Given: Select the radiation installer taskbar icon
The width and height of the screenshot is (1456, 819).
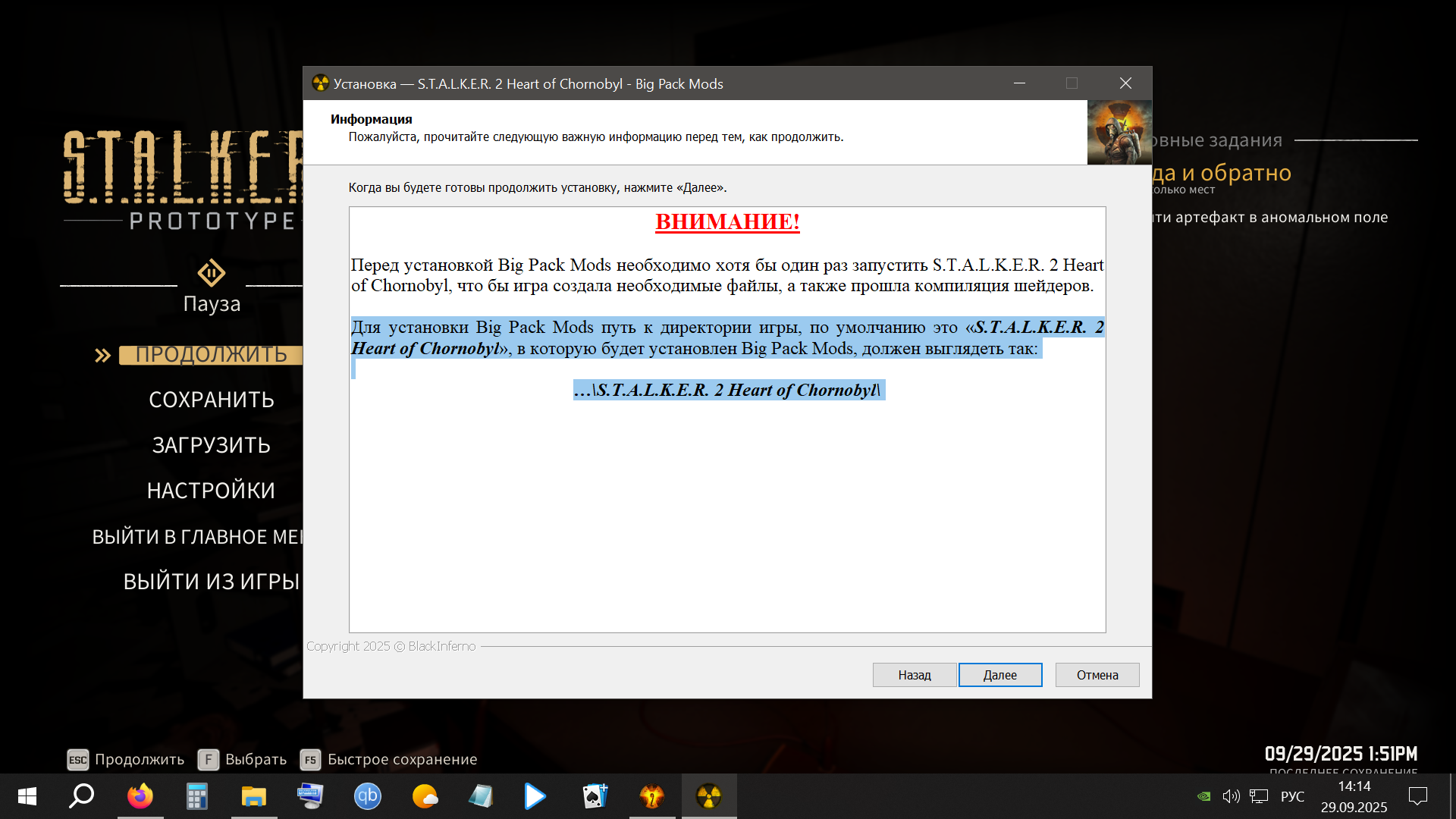Looking at the screenshot, I should pyautogui.click(x=709, y=796).
